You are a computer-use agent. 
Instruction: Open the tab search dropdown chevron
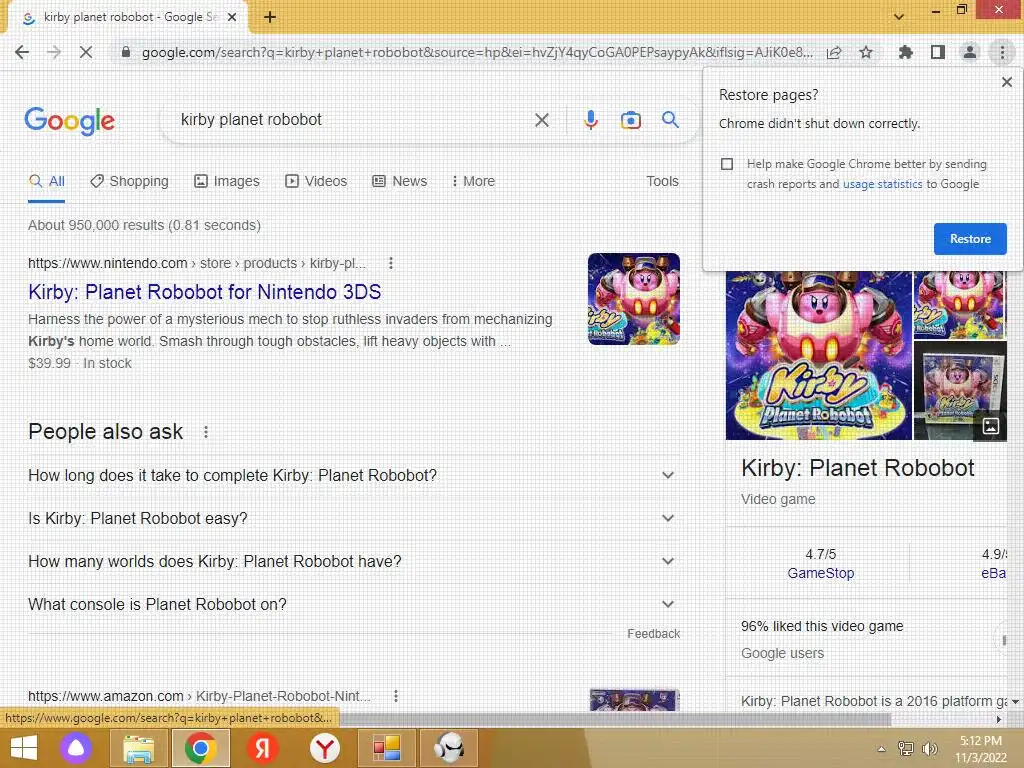(x=899, y=17)
